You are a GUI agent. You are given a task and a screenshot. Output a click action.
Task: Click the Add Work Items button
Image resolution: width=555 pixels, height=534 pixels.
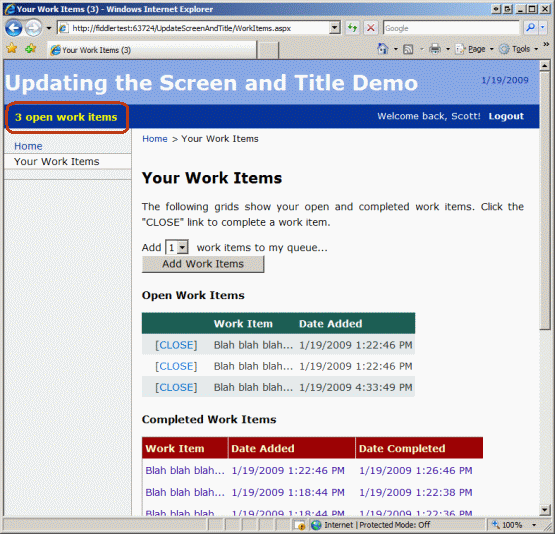[x=203, y=264]
